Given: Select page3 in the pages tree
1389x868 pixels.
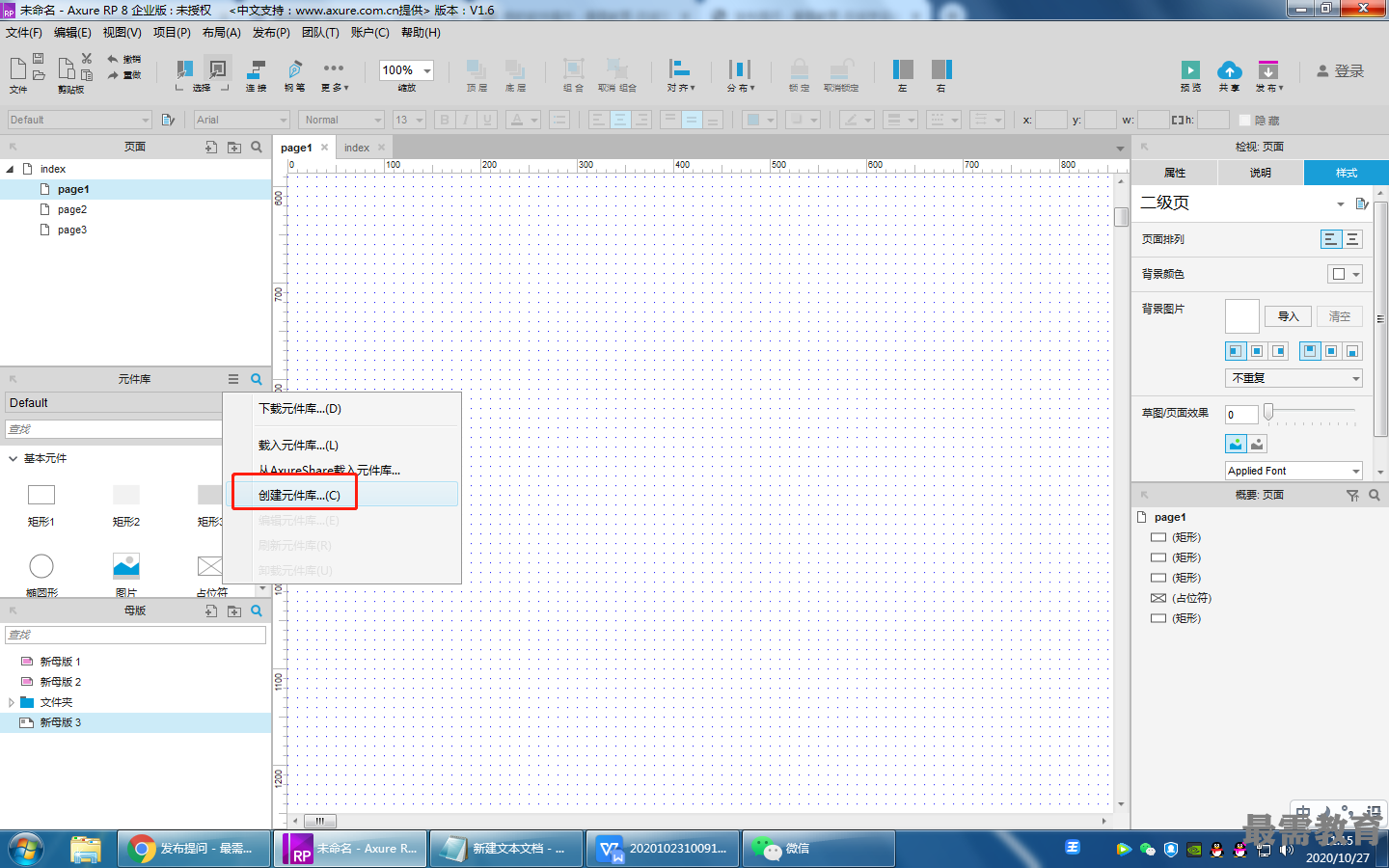Looking at the screenshot, I should [x=72, y=230].
